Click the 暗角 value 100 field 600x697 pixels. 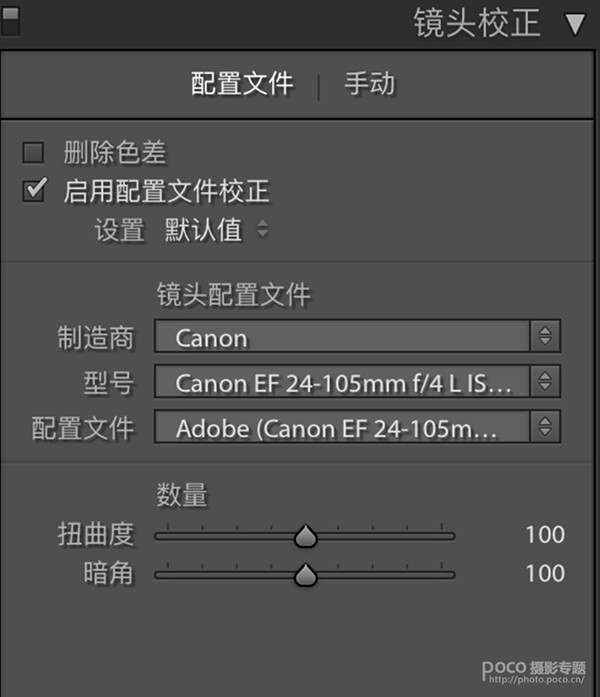545,573
